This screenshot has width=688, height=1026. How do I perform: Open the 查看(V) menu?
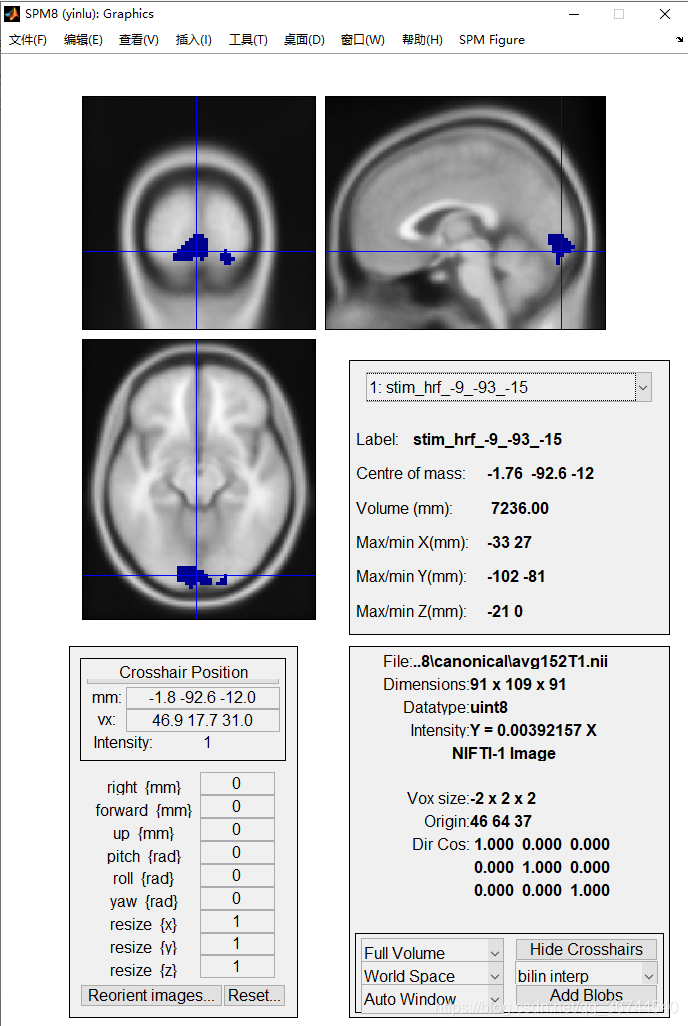[x=139, y=40]
